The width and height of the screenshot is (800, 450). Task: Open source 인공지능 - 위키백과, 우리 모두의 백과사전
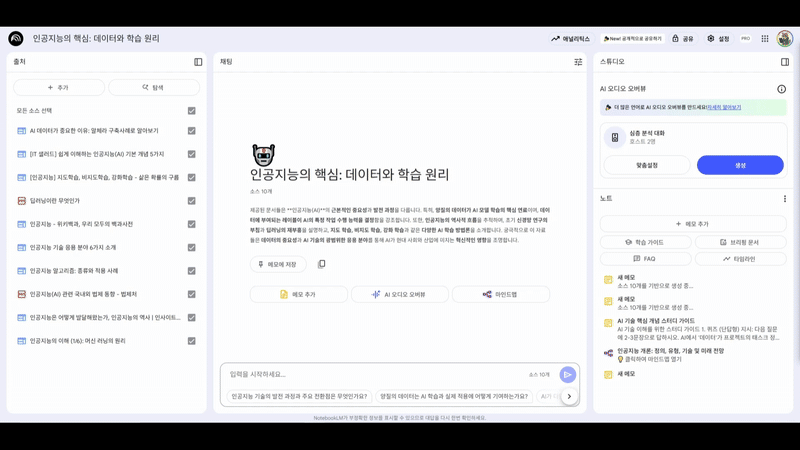(81, 224)
